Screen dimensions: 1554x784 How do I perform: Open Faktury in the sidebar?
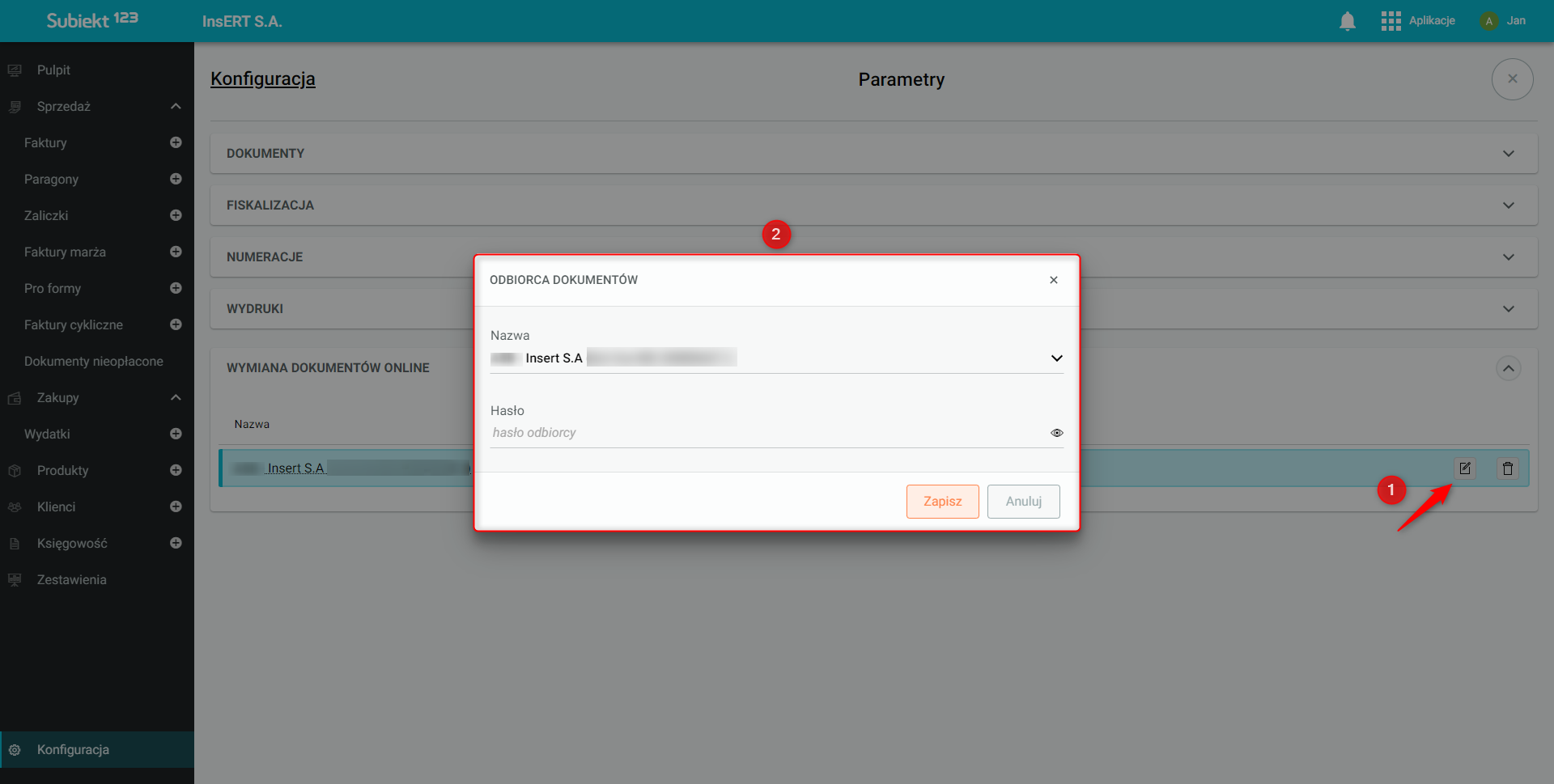(x=45, y=143)
